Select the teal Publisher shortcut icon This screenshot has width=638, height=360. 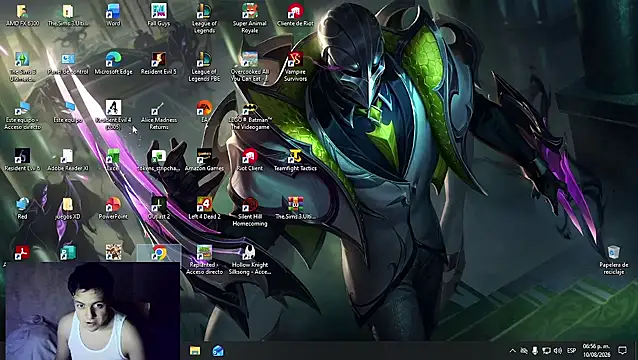click(x=68, y=253)
